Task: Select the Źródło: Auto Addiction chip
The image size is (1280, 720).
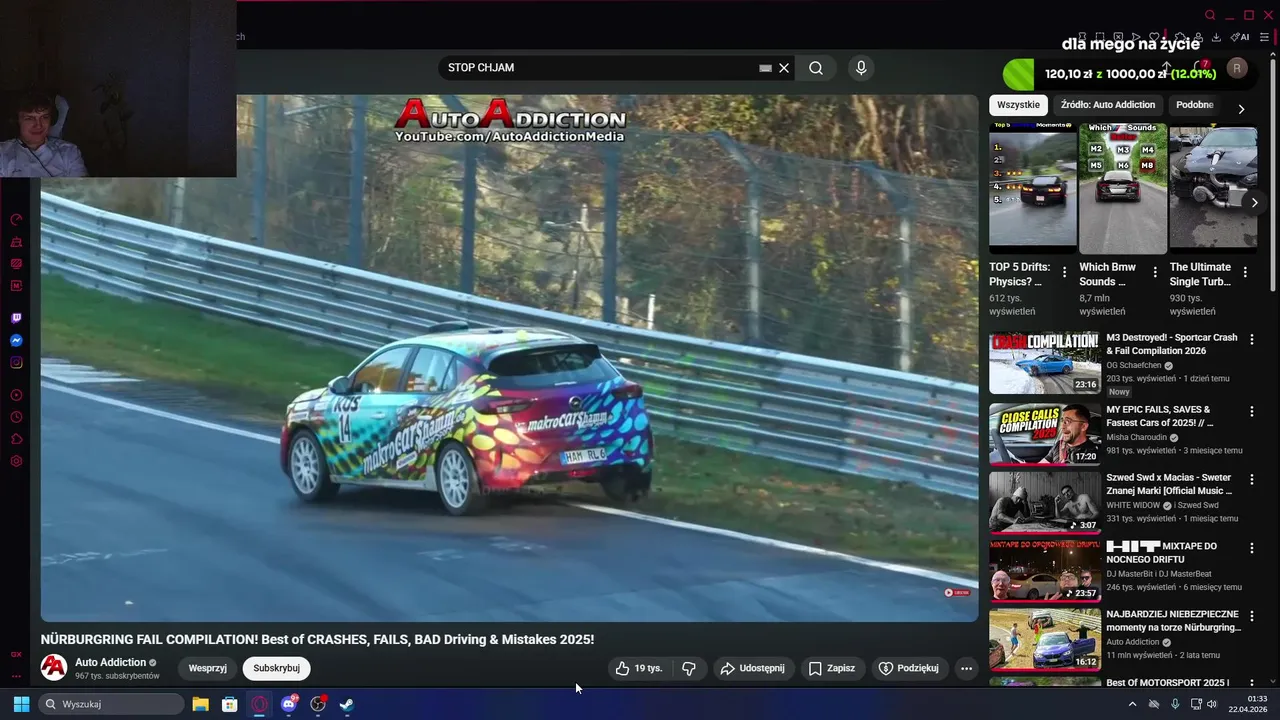Action: [x=1108, y=105]
